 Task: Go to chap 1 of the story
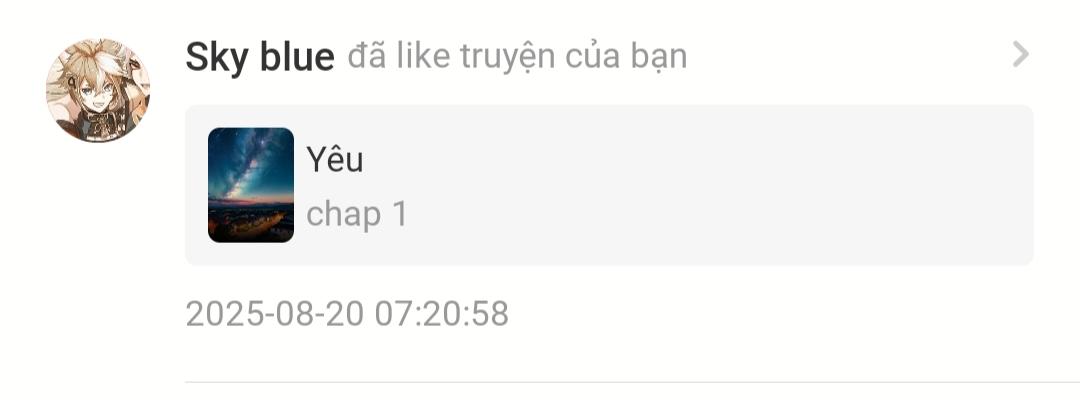(x=357, y=214)
